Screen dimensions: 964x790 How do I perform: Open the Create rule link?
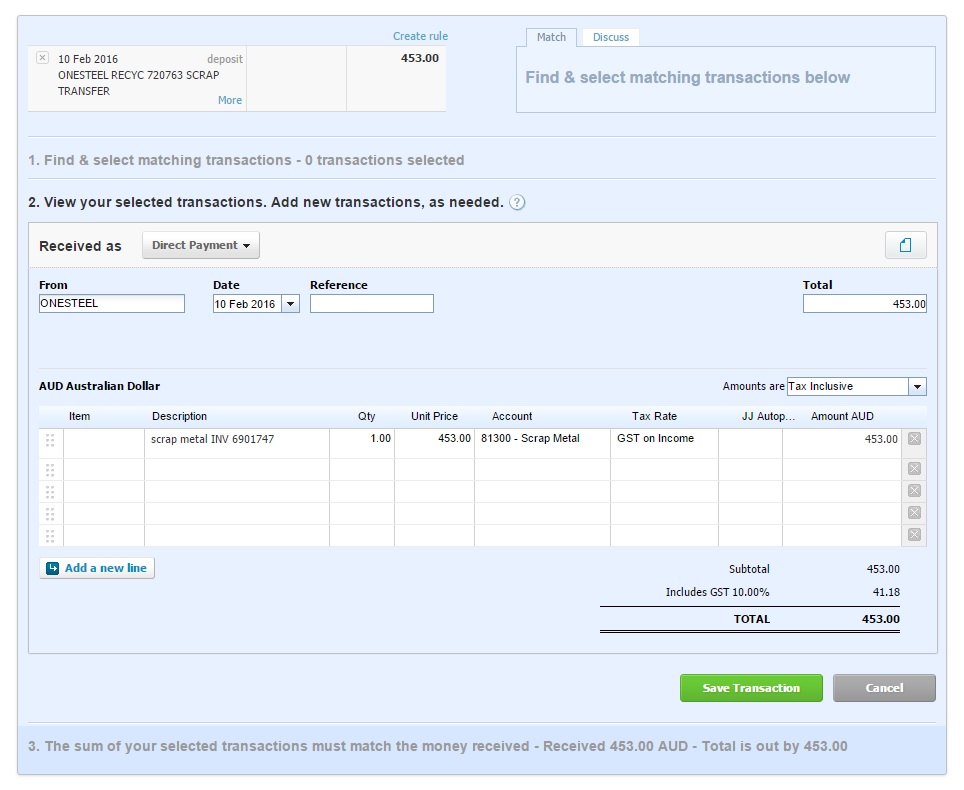[420, 36]
